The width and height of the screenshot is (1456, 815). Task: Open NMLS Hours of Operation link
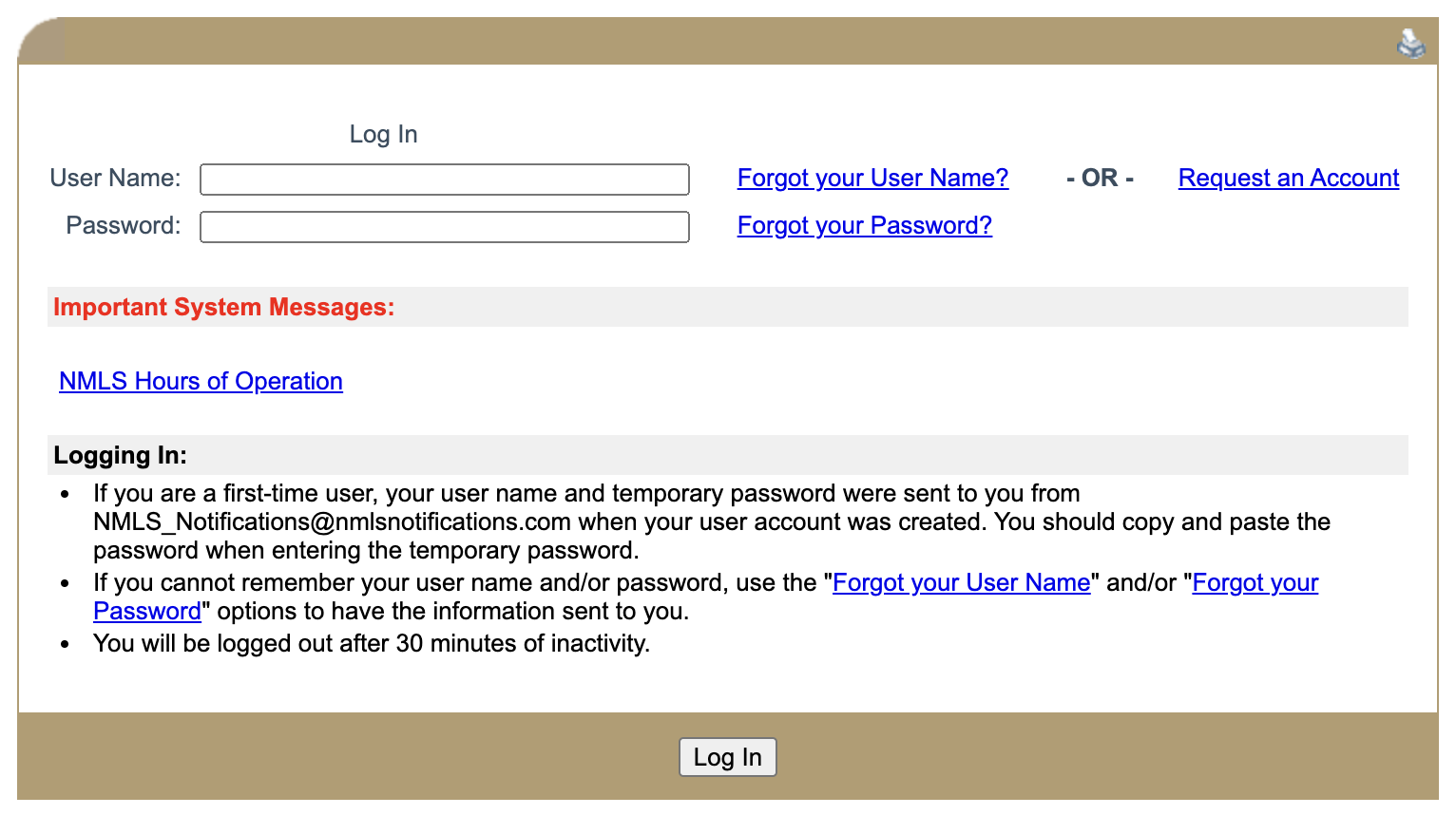(201, 382)
